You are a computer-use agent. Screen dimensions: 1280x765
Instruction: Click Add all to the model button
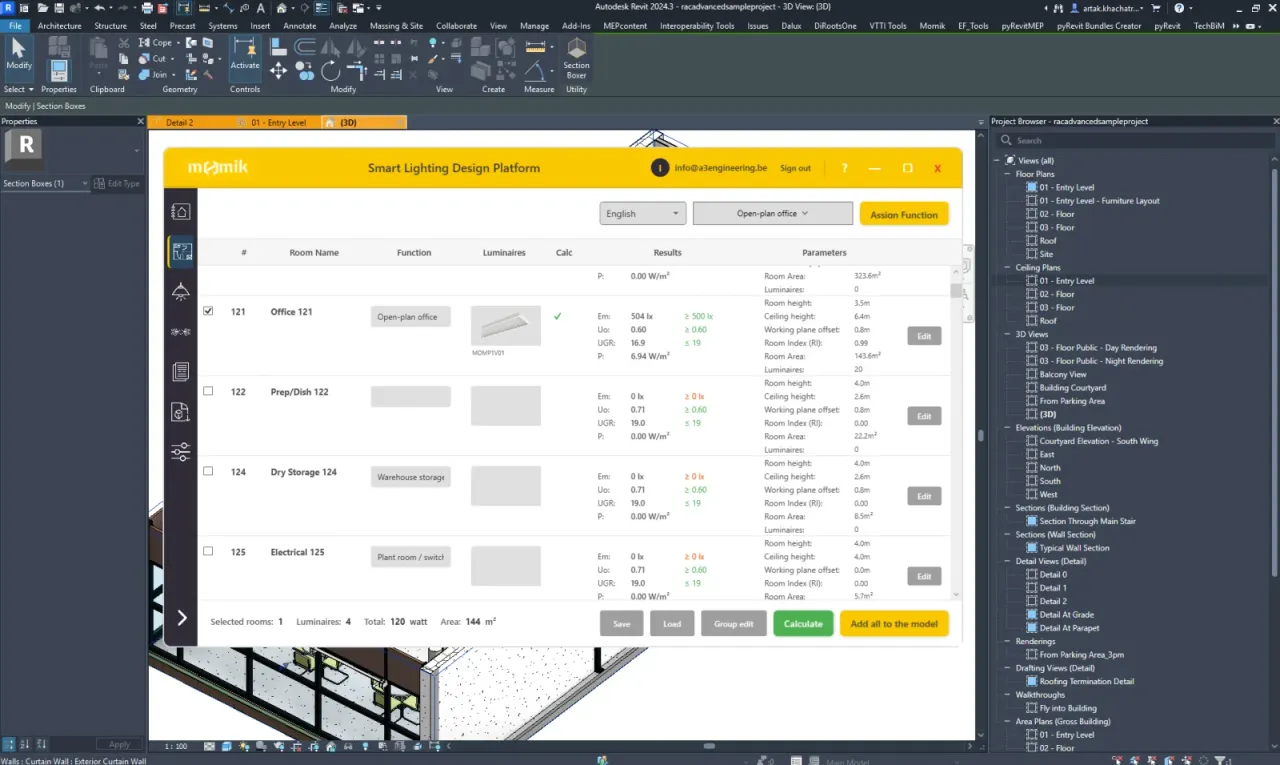click(894, 623)
